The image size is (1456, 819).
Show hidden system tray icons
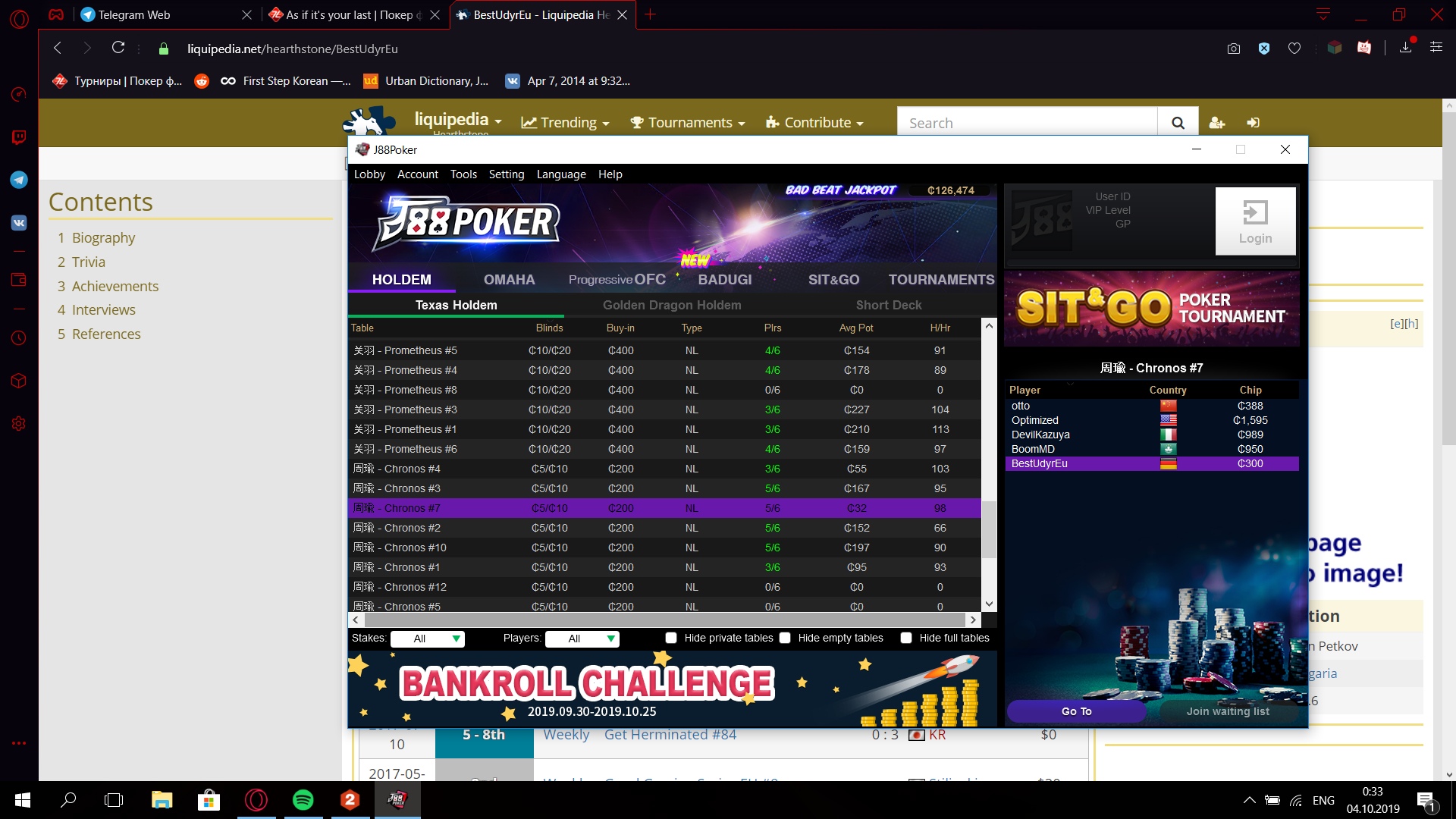tap(1249, 800)
